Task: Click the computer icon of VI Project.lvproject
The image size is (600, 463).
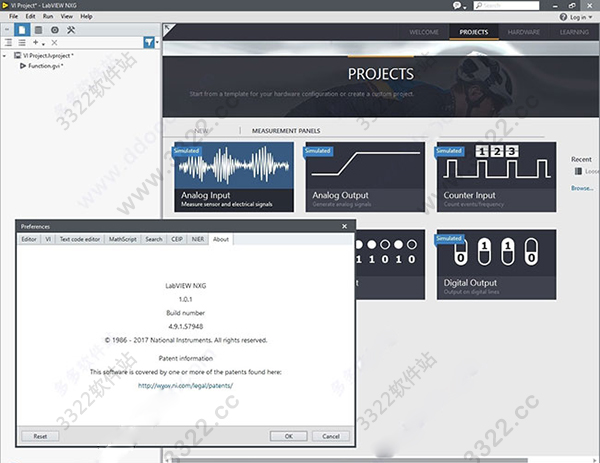Action: coord(18,55)
